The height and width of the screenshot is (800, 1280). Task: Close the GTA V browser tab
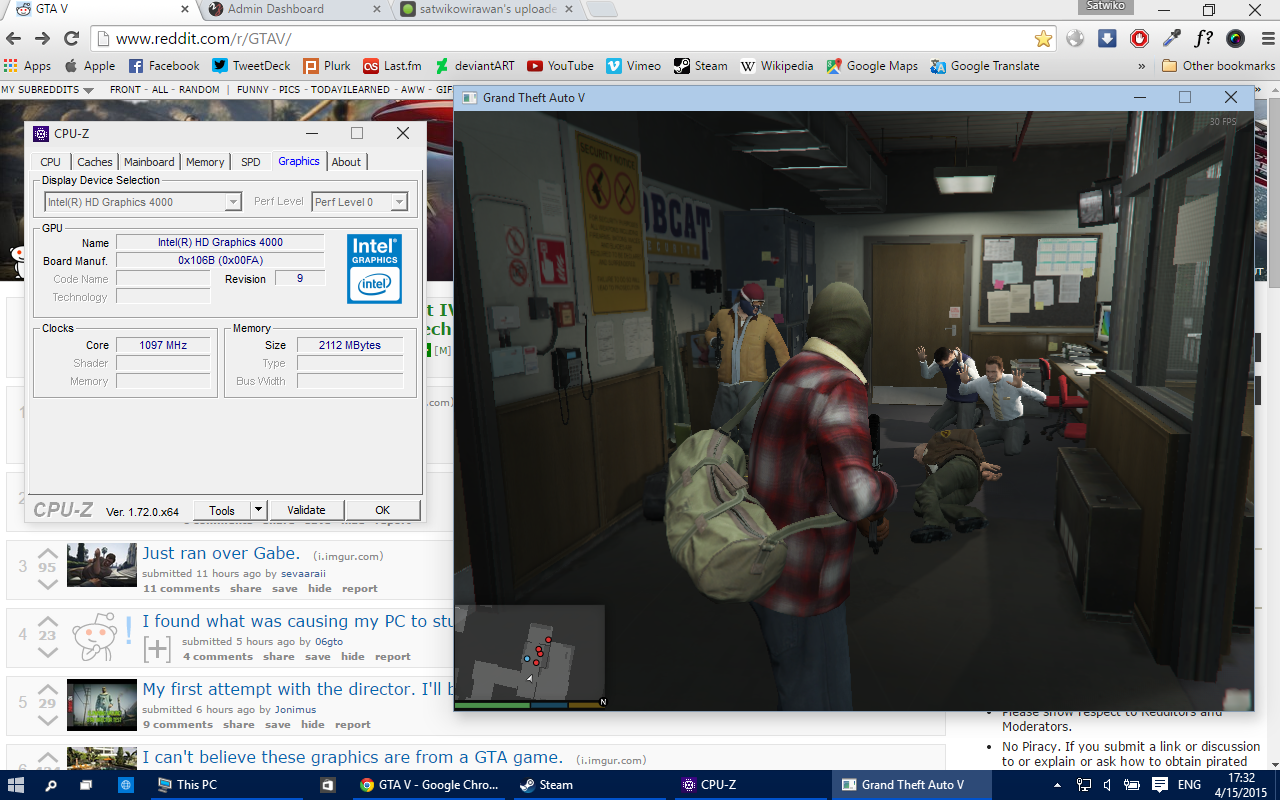pyautogui.click(x=186, y=9)
